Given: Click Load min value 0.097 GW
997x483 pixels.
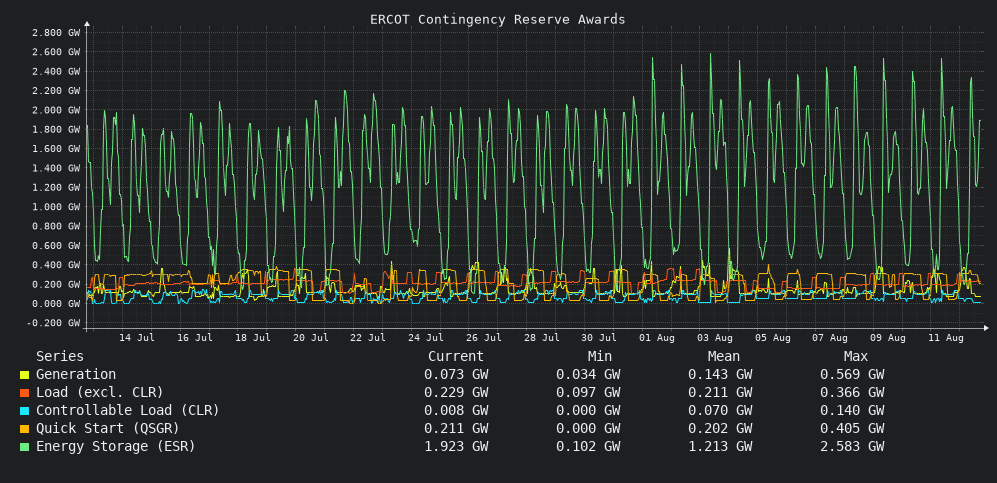Looking at the screenshot, I should point(588,393).
